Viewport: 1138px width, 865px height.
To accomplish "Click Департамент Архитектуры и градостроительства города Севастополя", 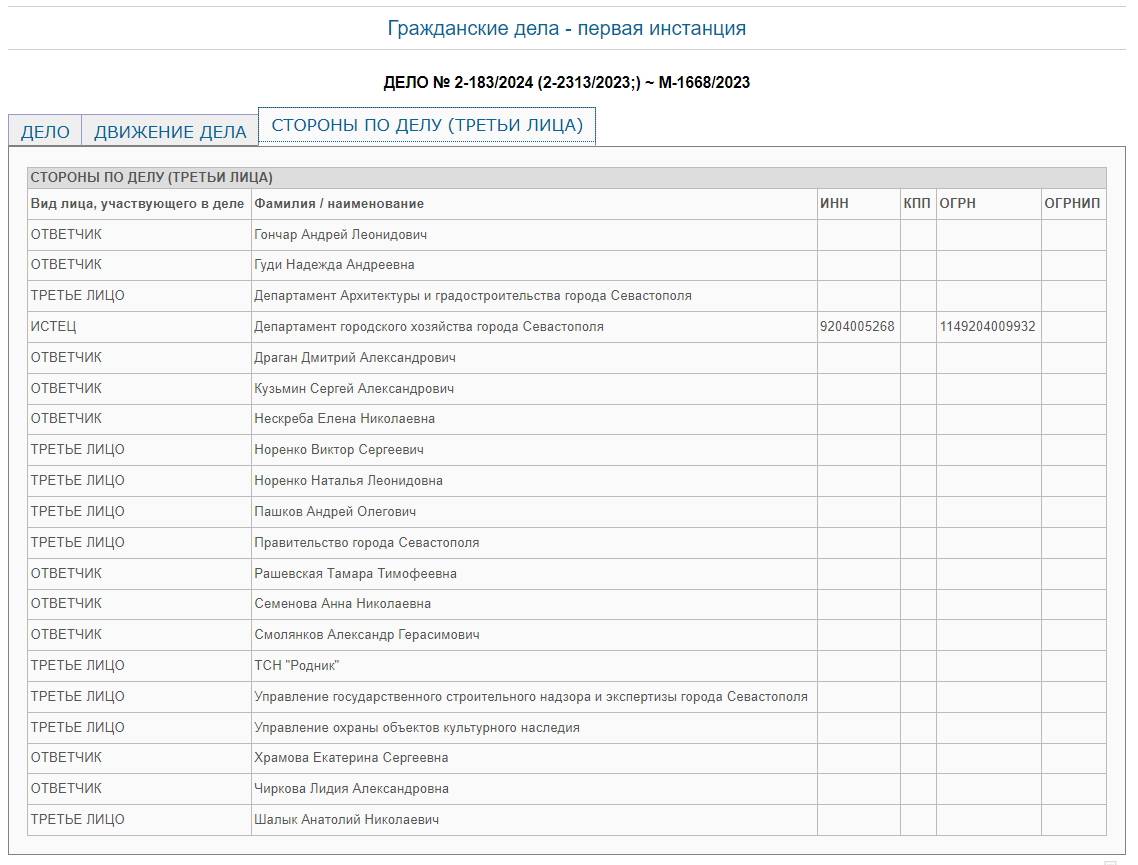I will click(x=472, y=296).
